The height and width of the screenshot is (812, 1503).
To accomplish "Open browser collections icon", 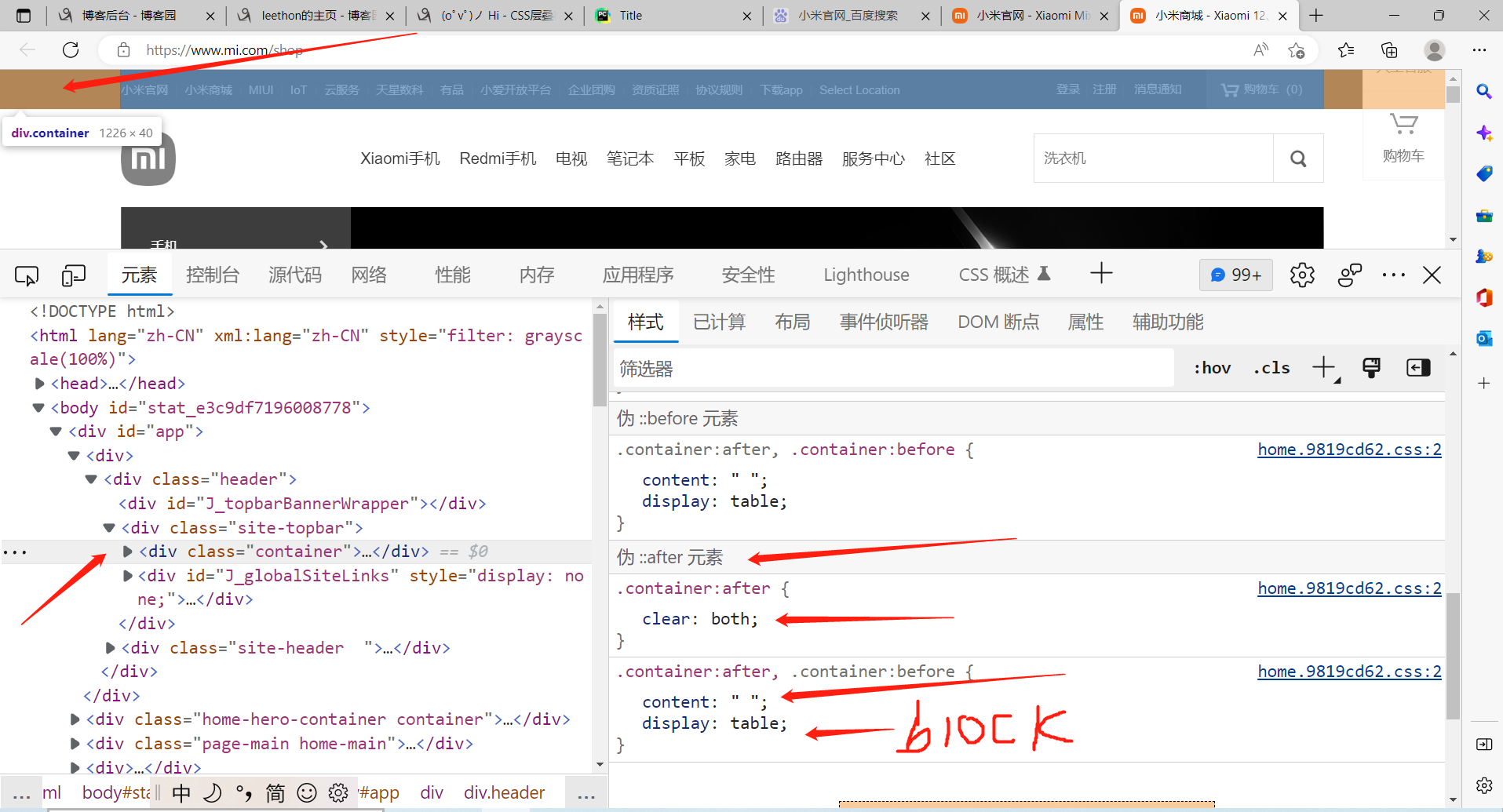I will [x=1389, y=50].
